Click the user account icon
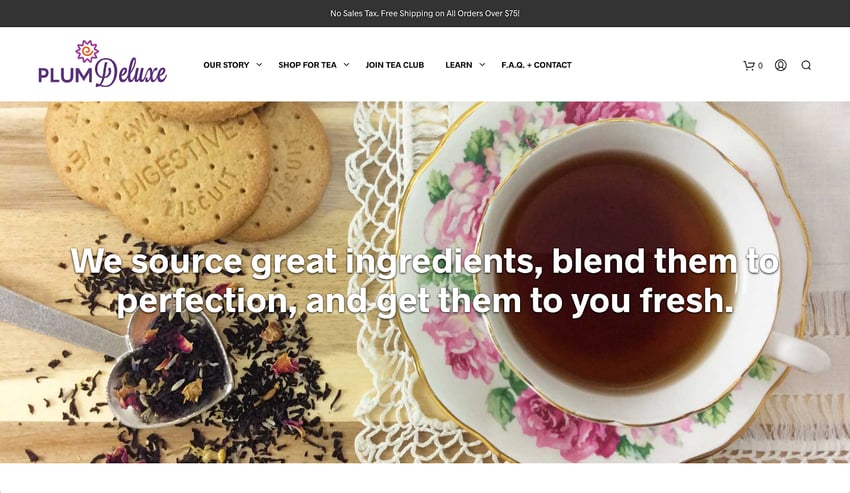The image size is (850, 493). pos(781,65)
